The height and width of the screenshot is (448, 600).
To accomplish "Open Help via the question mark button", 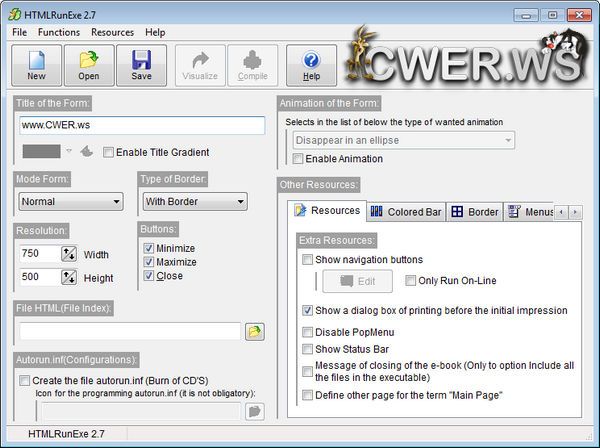I will 311,65.
